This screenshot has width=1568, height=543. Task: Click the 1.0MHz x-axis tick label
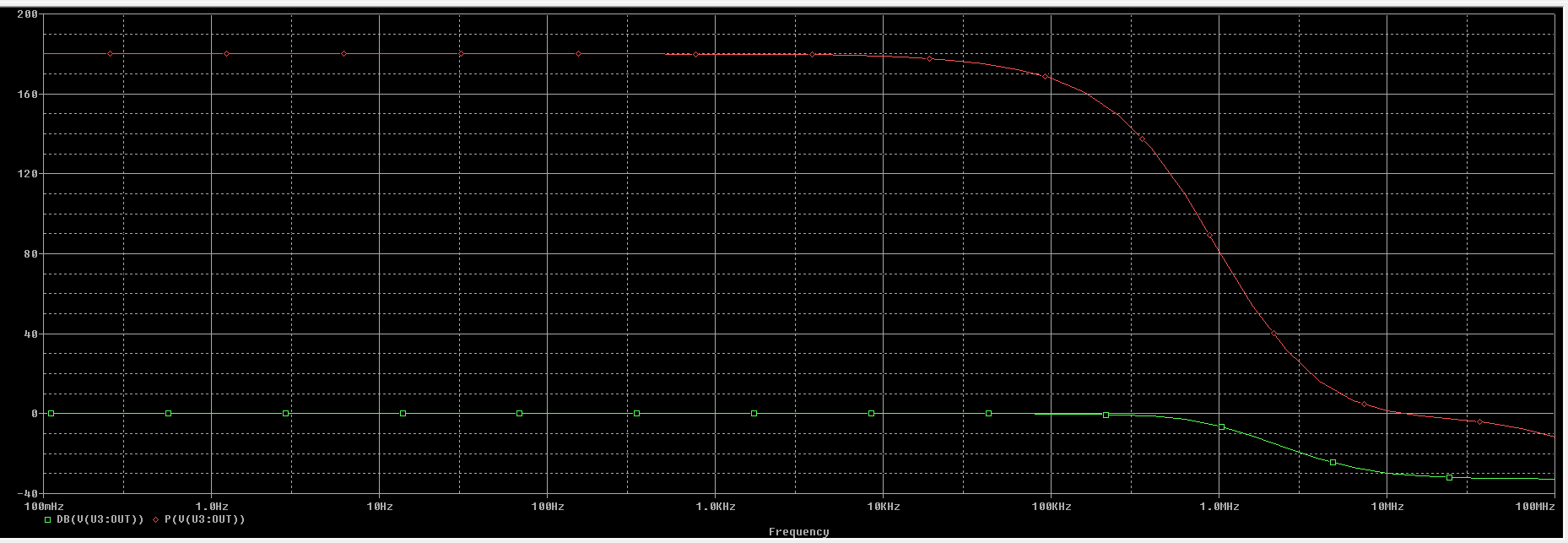click(1219, 507)
